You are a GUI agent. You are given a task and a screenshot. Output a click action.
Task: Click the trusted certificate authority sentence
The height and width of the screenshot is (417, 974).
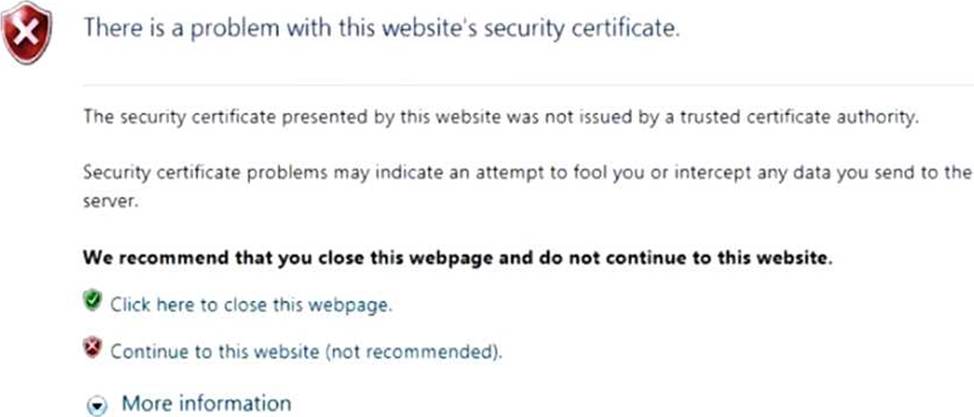pyautogui.click(x=501, y=117)
